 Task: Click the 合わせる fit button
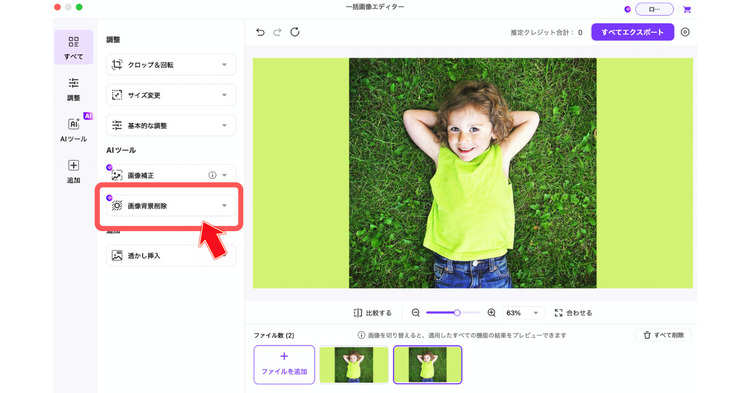coord(573,313)
